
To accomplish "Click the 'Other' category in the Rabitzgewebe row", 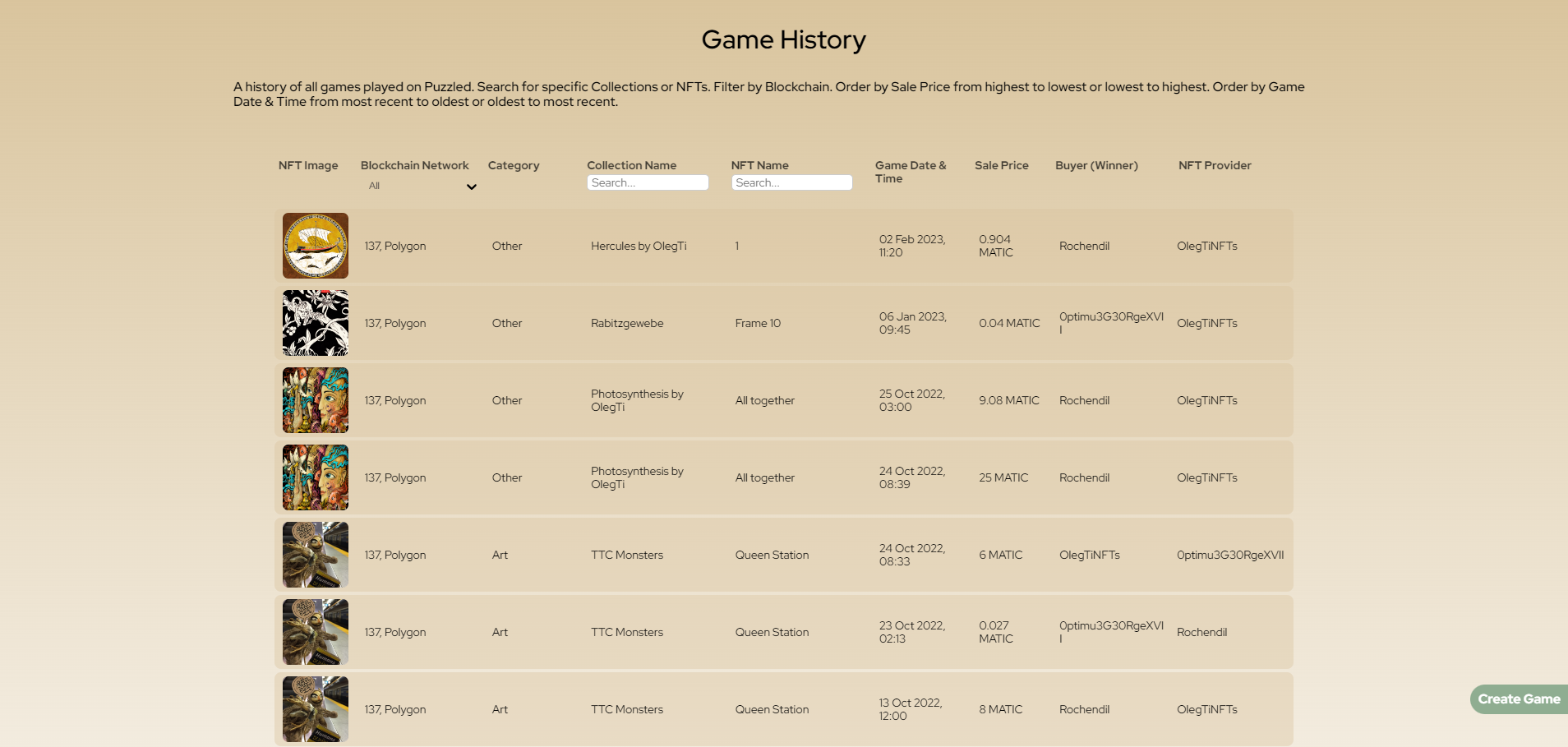I will click(x=507, y=323).
